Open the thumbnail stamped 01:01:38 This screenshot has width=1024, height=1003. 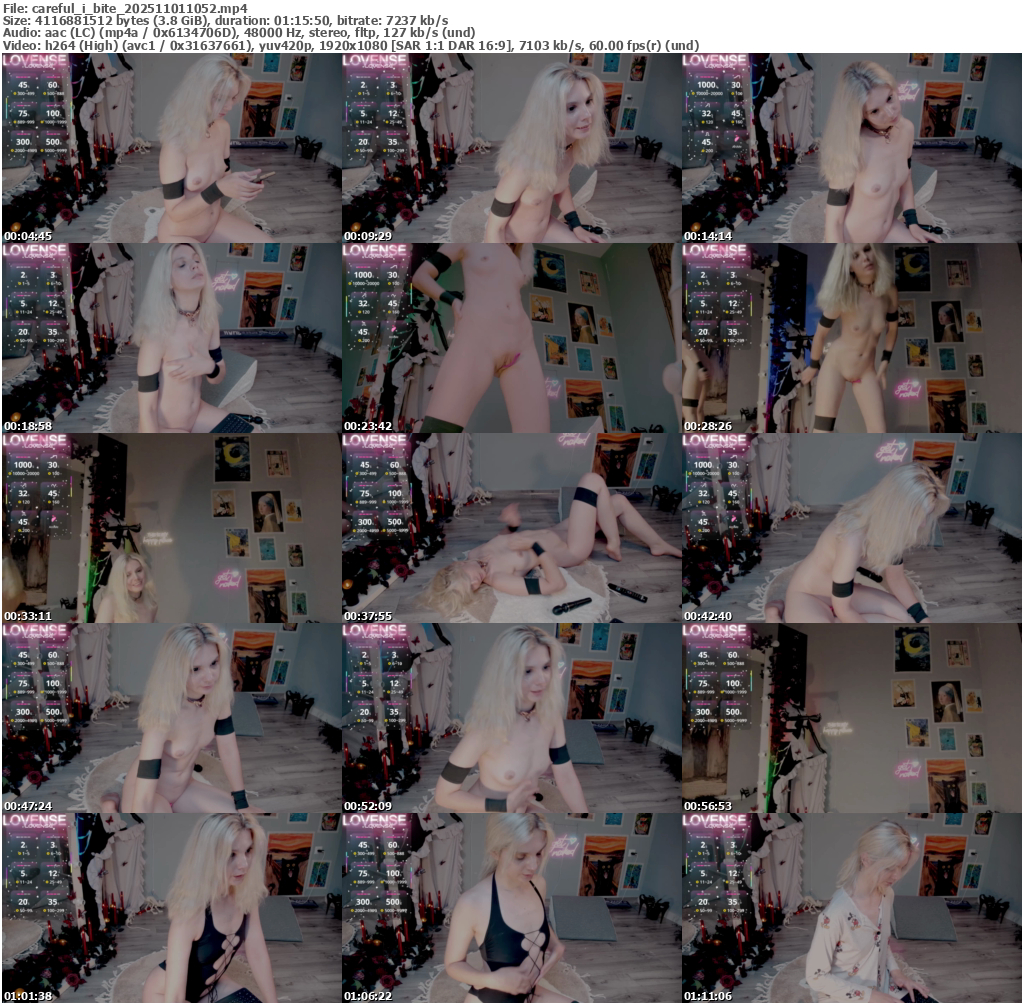(172, 908)
